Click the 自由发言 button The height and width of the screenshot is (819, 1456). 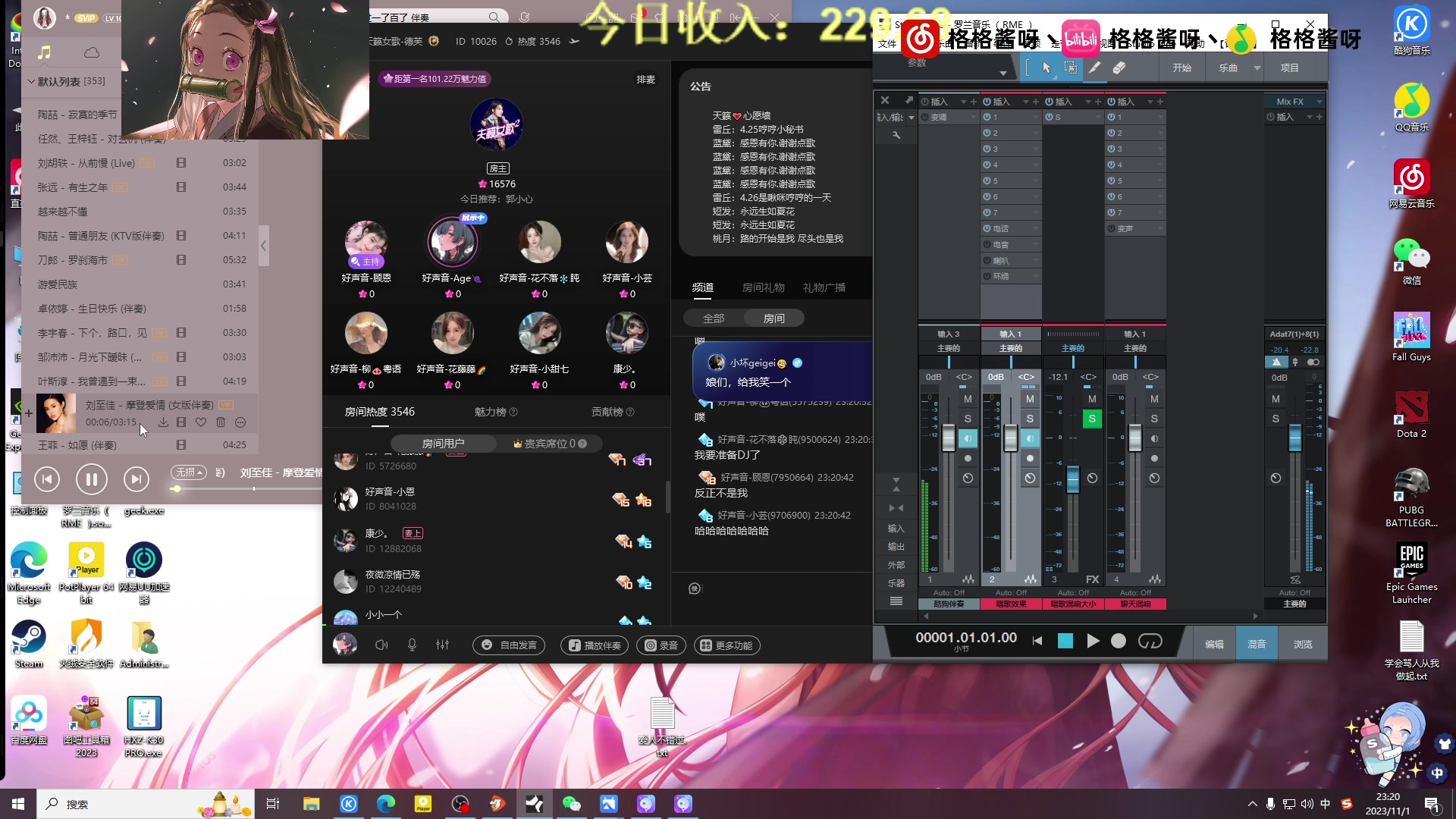(x=510, y=645)
